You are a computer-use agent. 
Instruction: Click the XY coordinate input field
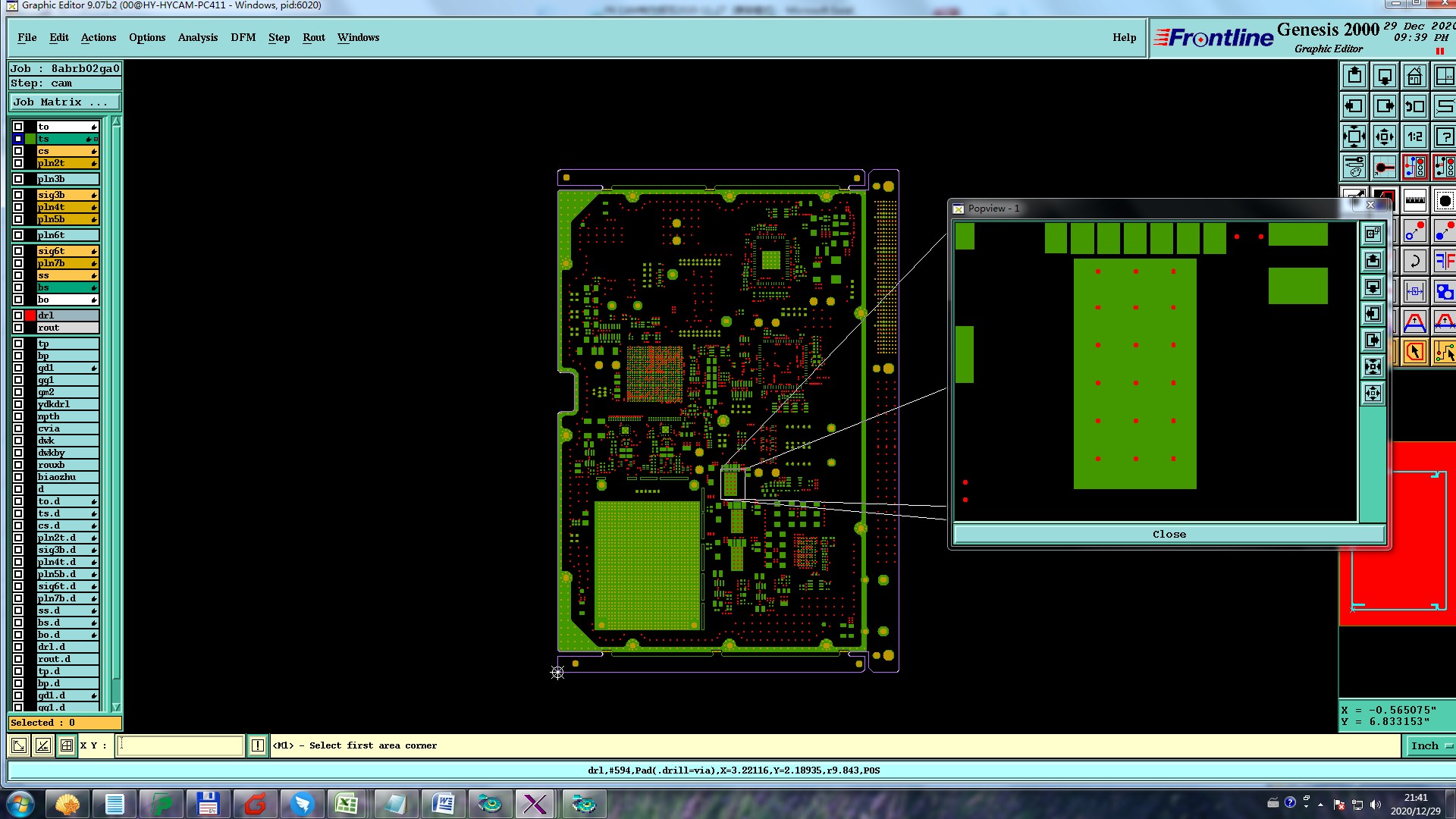(x=180, y=745)
